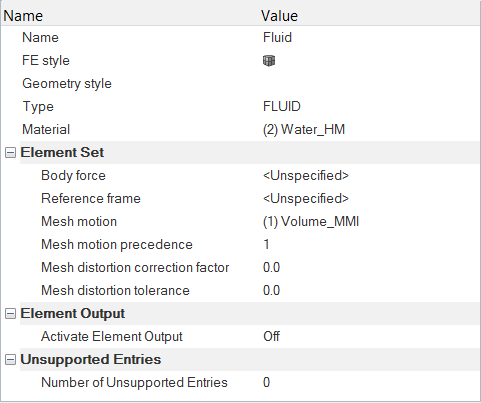Click the Name column header
This screenshot has height=403, width=481.
(23, 16)
